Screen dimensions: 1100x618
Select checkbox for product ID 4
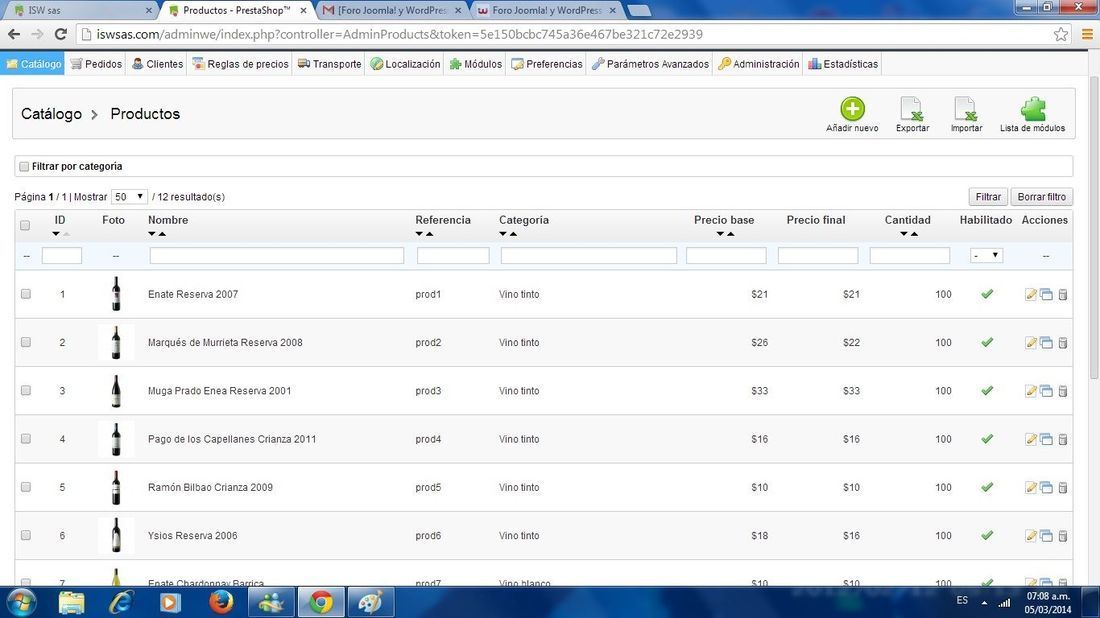26,438
